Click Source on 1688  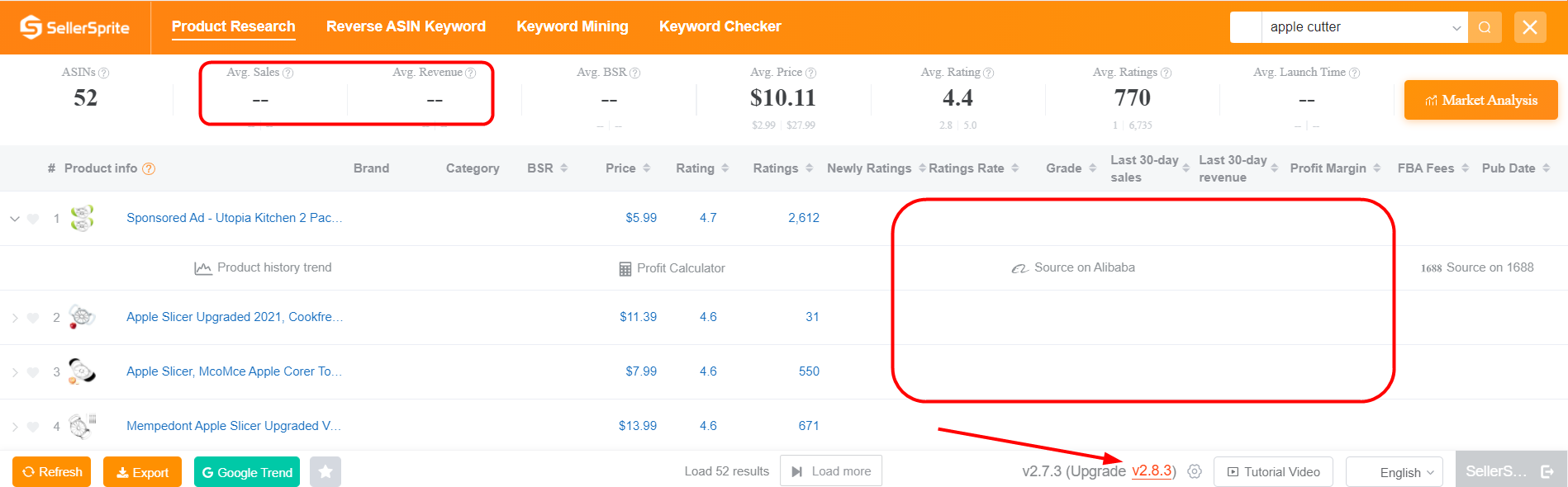(x=1477, y=267)
